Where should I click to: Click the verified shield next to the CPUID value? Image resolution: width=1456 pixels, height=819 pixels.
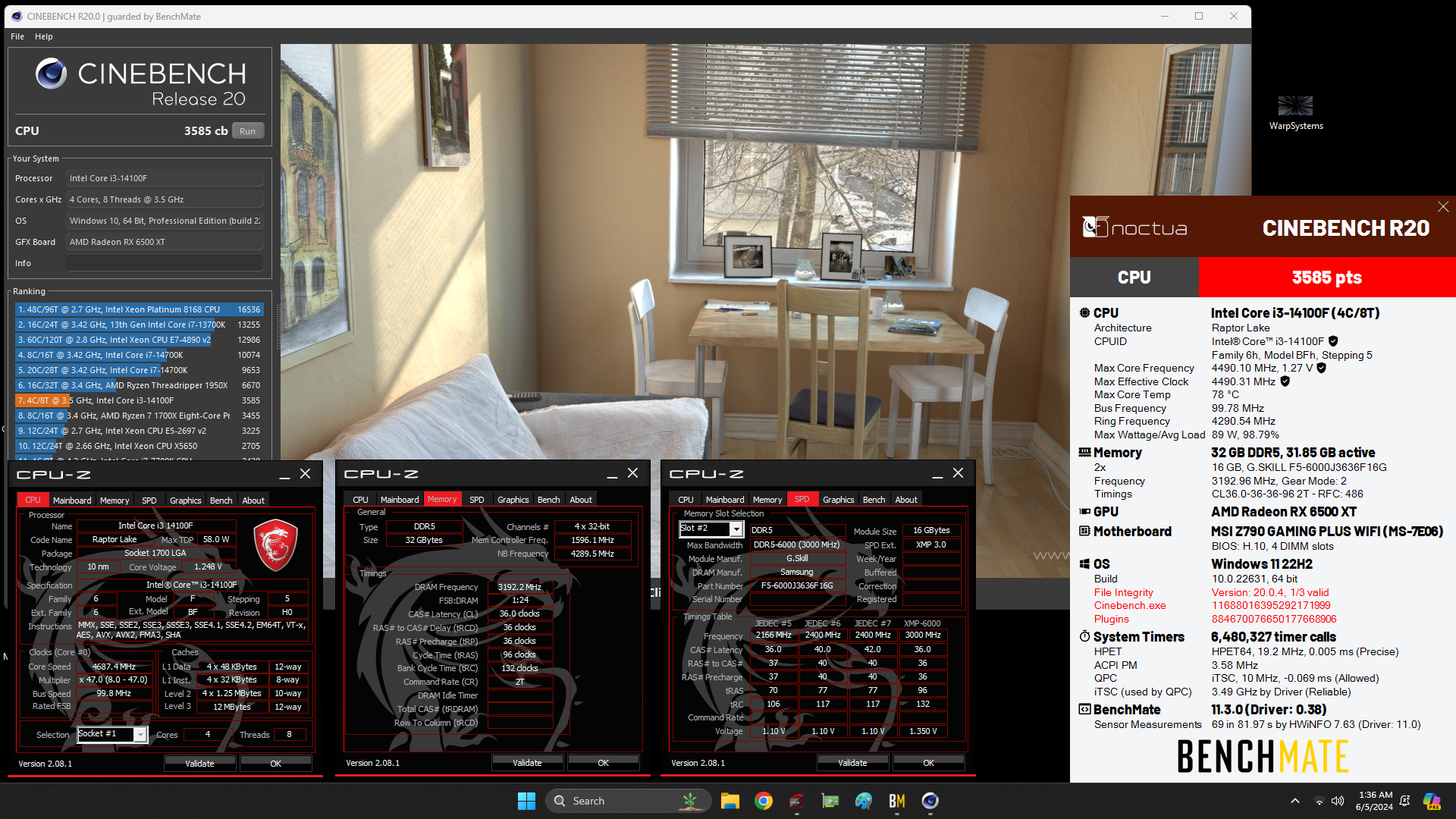point(1333,341)
